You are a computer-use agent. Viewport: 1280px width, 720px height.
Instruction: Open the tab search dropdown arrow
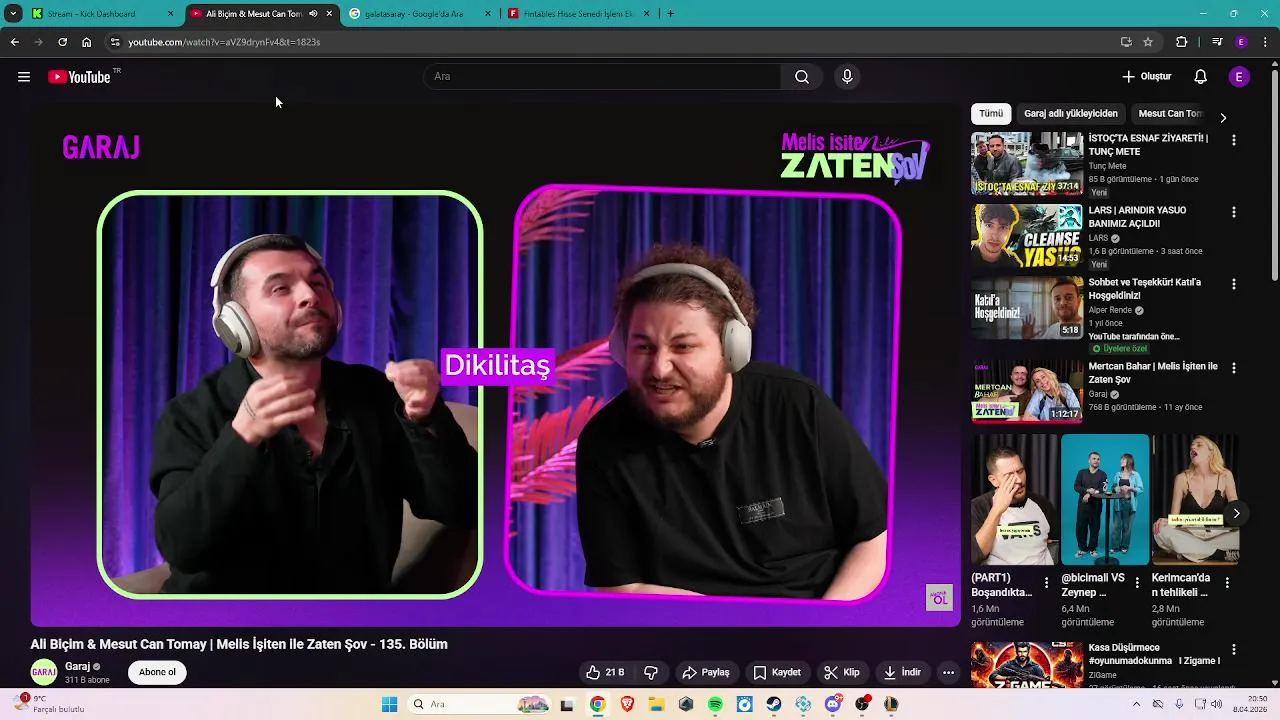pos(13,14)
